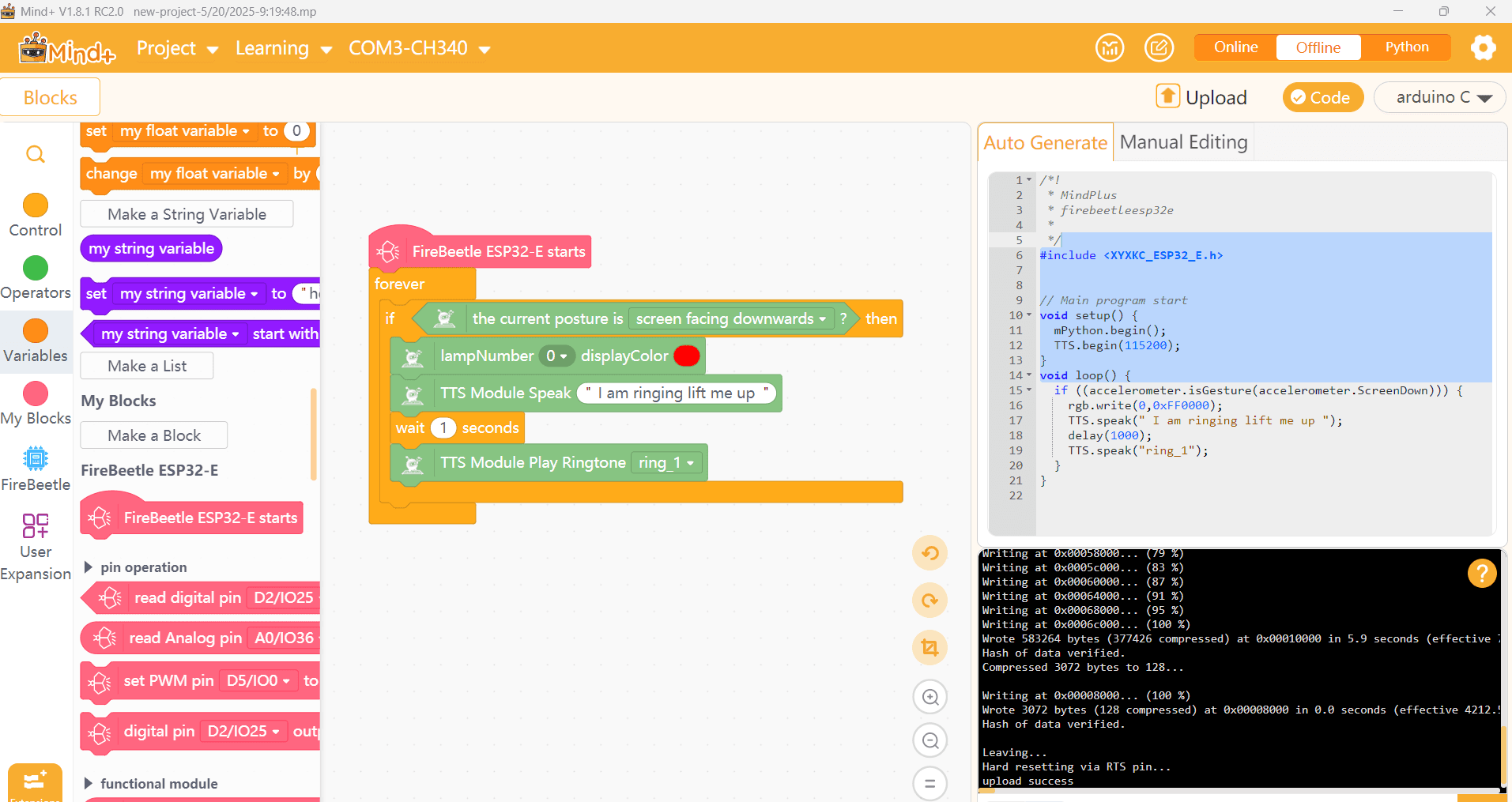This screenshot has height=802, width=1512.
Task: Click the undo arrow on the workspace
Action: pyautogui.click(x=930, y=553)
